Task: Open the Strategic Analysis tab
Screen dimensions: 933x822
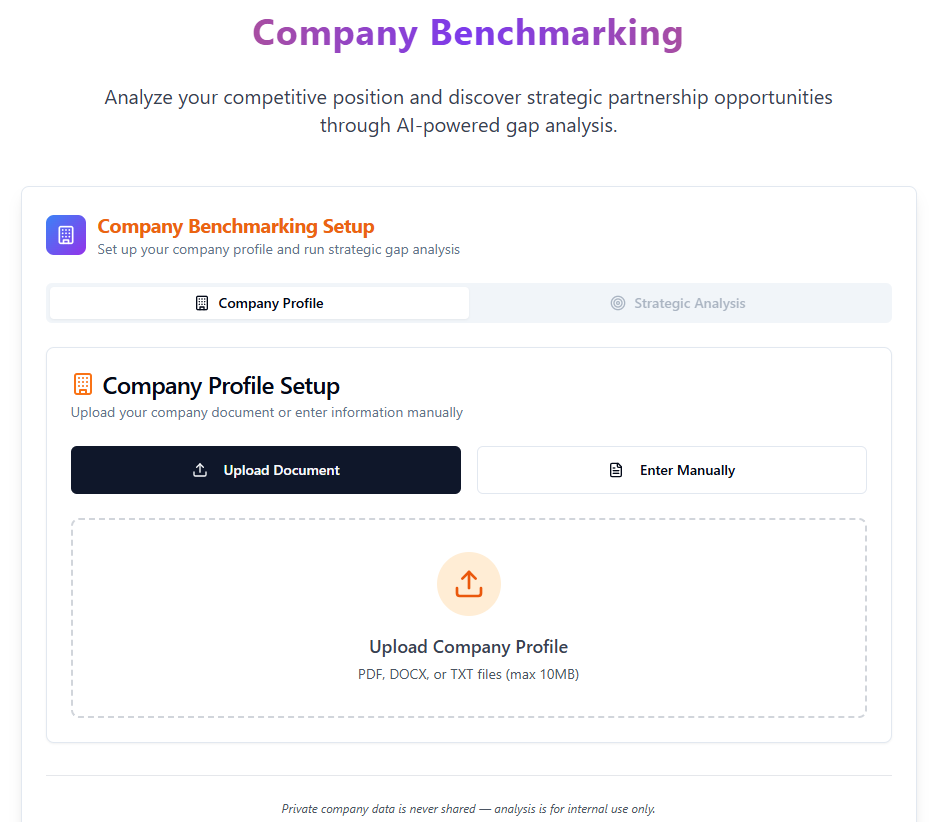Action: (x=679, y=303)
